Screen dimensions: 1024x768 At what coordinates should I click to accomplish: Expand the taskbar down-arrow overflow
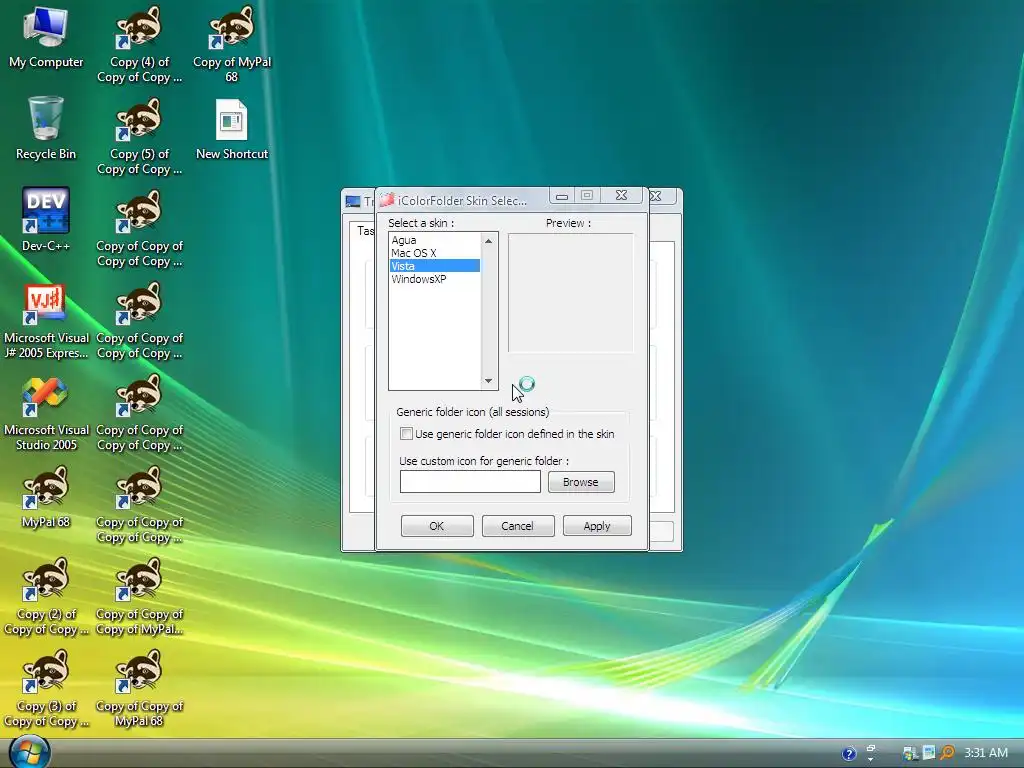click(871, 760)
